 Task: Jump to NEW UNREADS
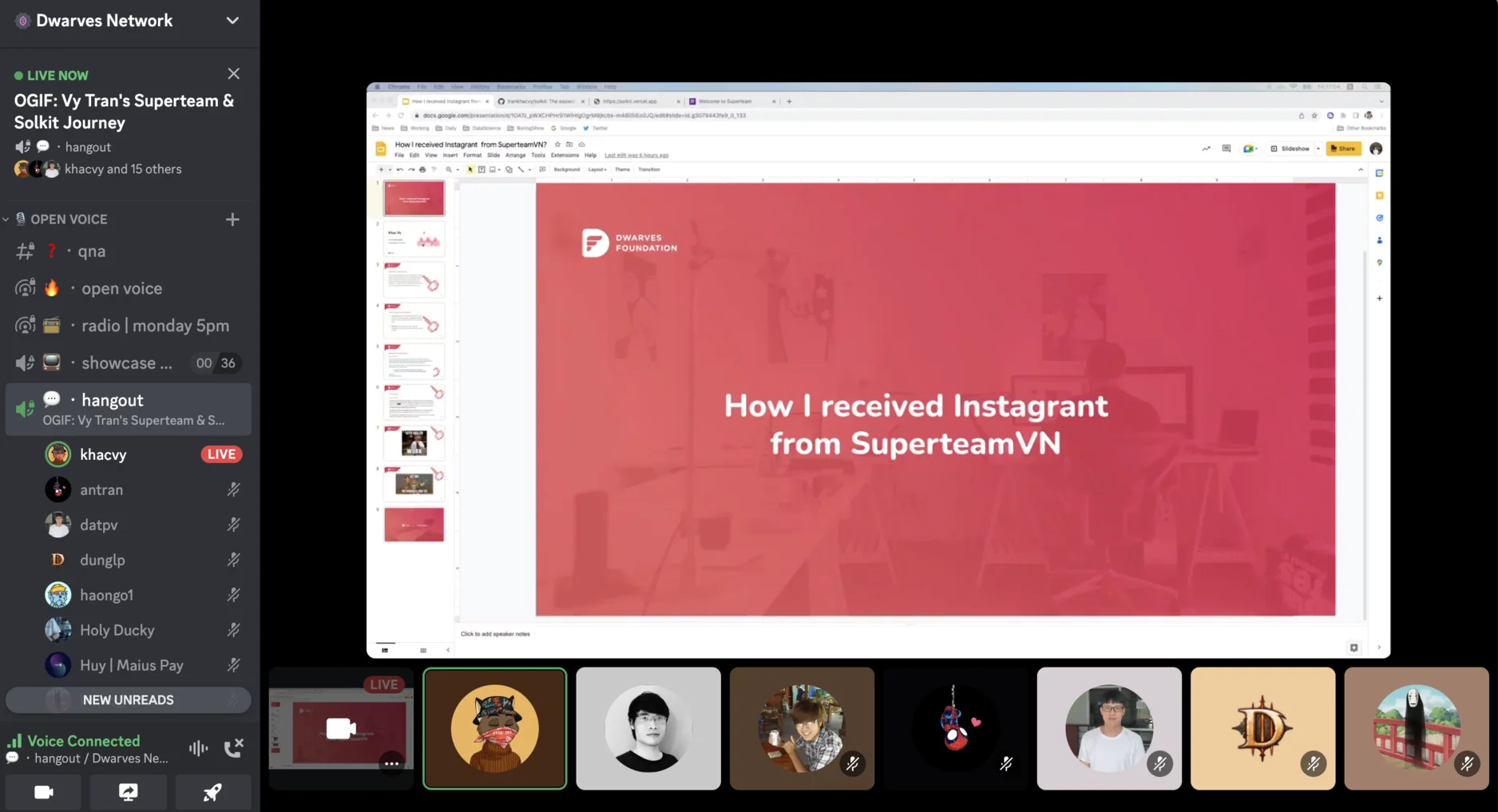coord(128,699)
